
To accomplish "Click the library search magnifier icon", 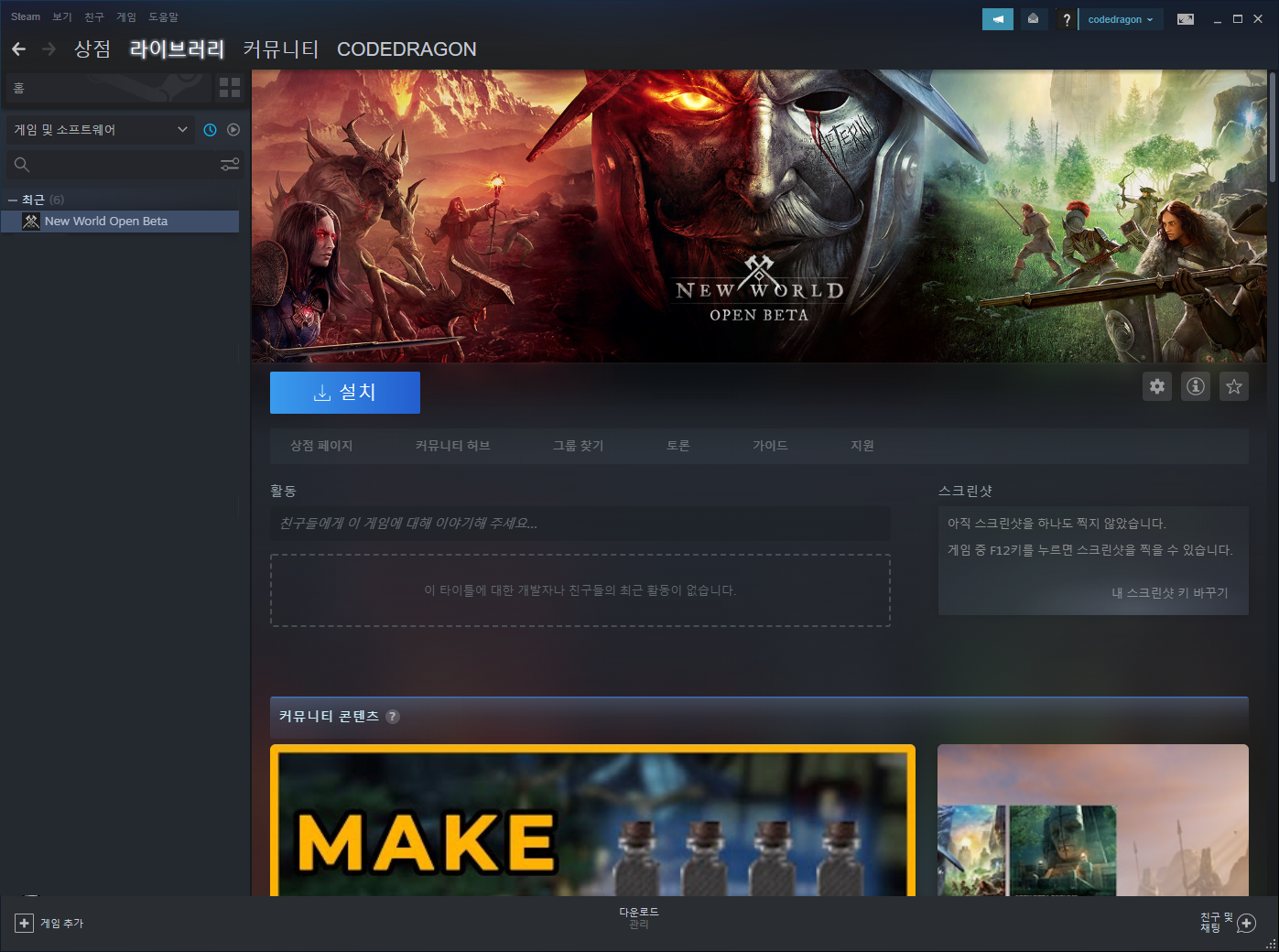I will pyautogui.click(x=22, y=165).
